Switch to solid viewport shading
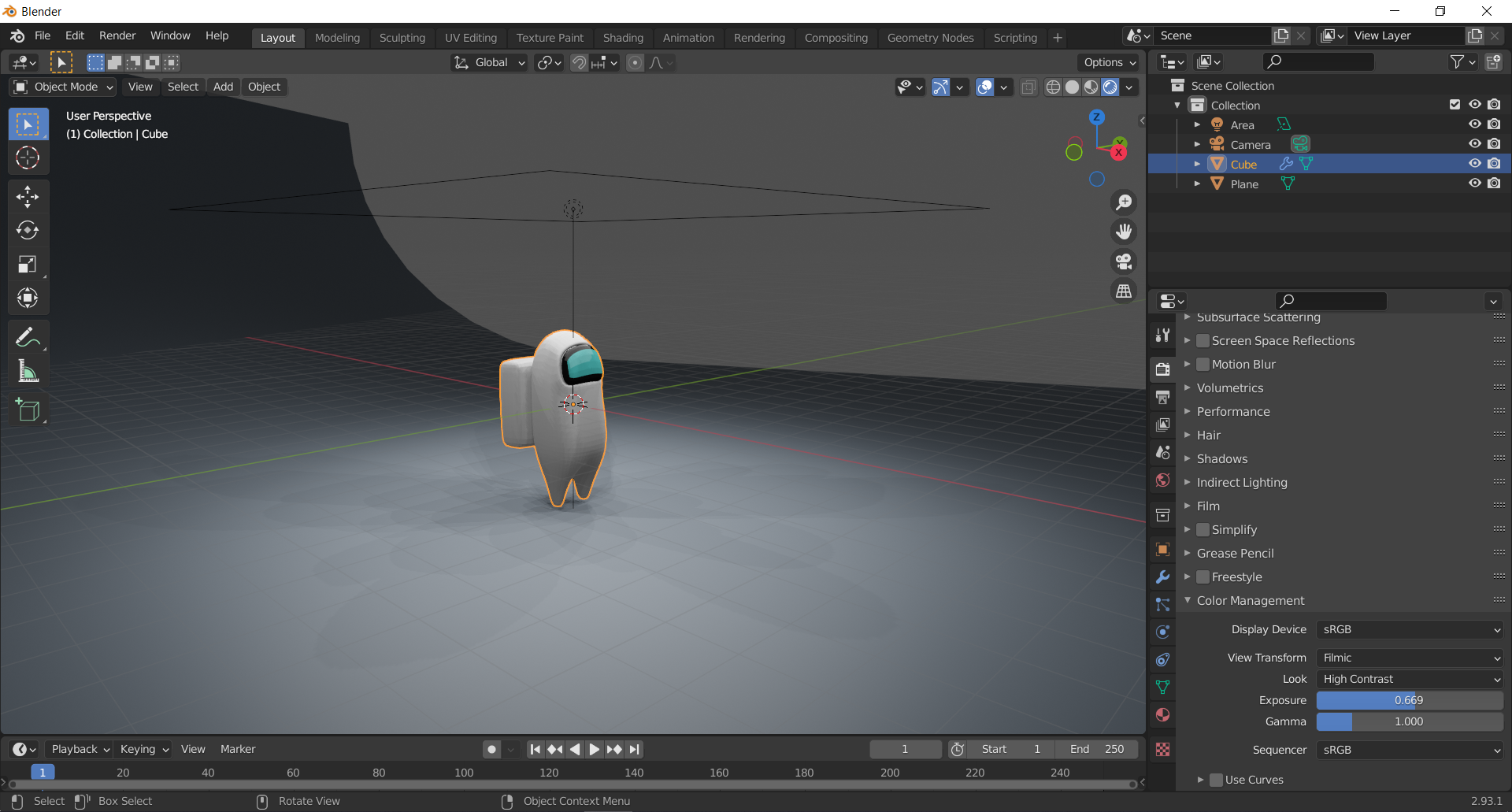The image size is (1512, 812). tap(1072, 87)
